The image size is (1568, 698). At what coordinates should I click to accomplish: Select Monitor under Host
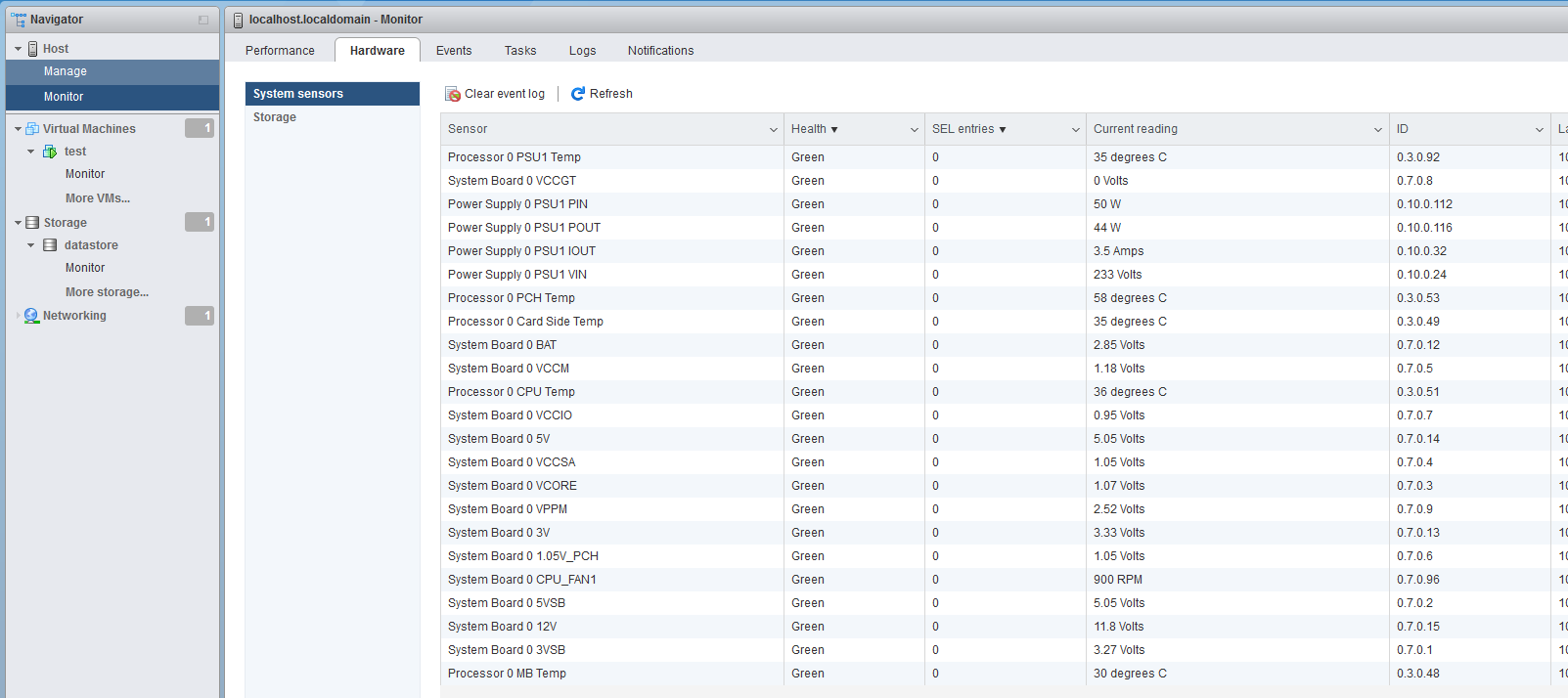112,97
